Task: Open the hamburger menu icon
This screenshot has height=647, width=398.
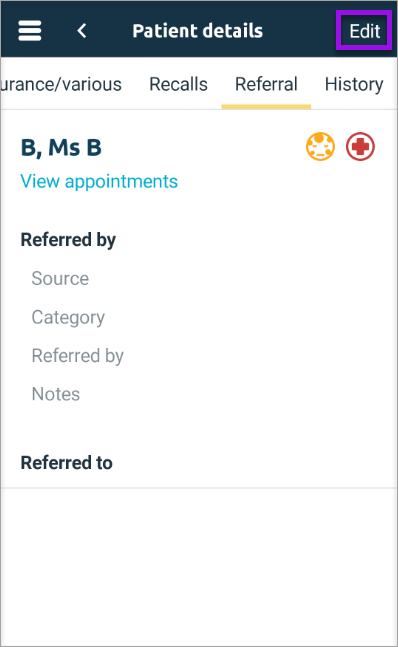Action: click(x=30, y=31)
